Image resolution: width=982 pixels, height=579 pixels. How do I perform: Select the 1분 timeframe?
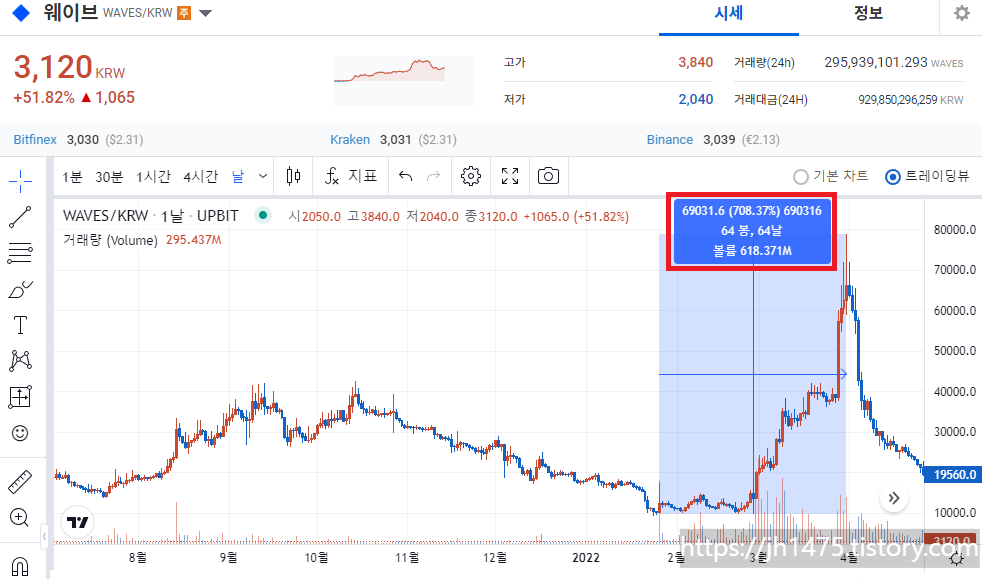pyautogui.click(x=72, y=177)
